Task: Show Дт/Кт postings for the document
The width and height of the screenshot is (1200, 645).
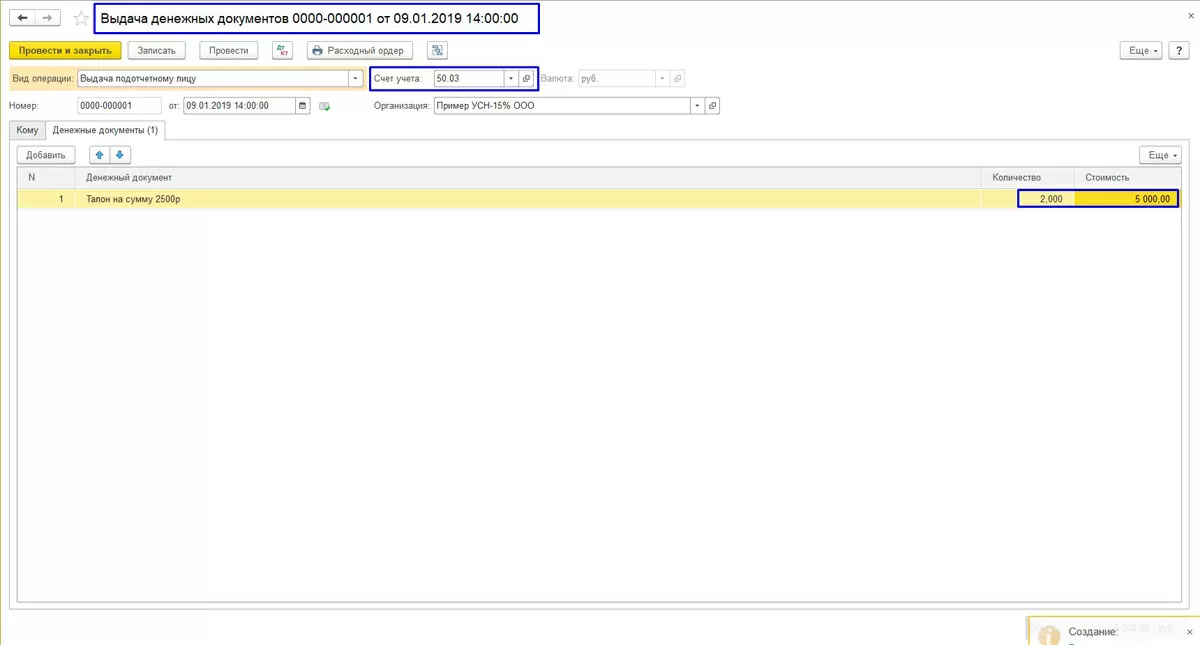Action: click(x=282, y=50)
